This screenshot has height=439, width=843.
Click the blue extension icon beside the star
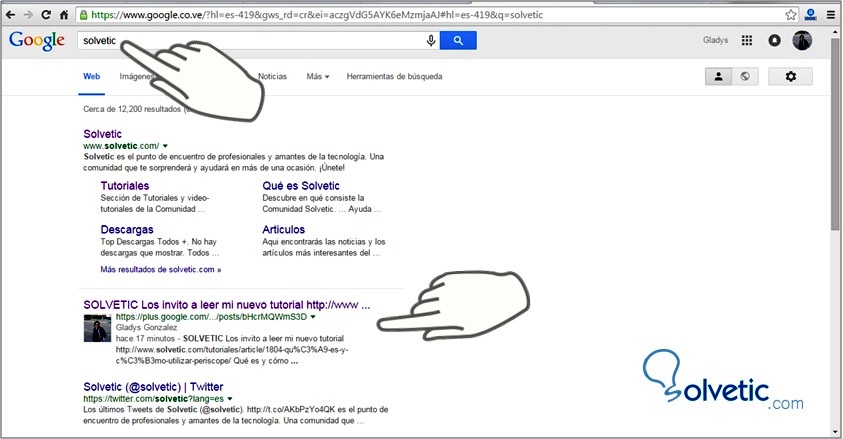(x=810, y=15)
